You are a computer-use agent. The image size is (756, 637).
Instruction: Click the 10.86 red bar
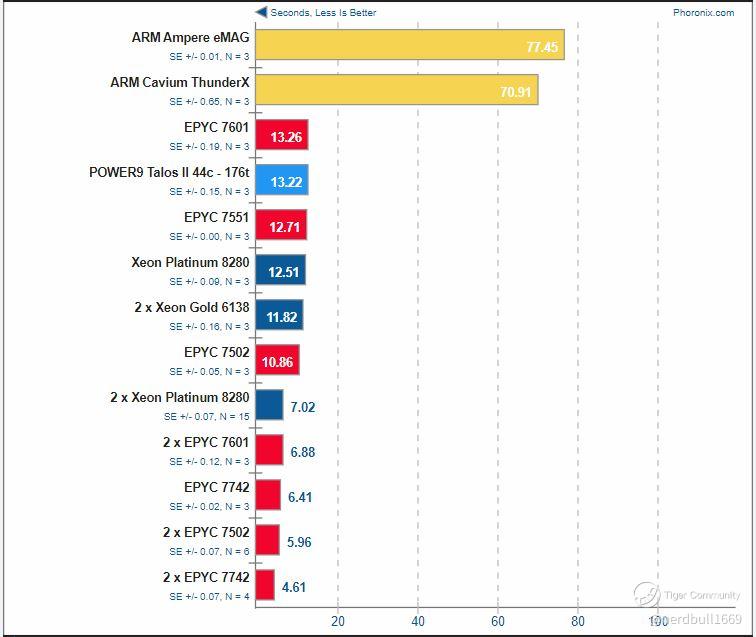tap(277, 359)
